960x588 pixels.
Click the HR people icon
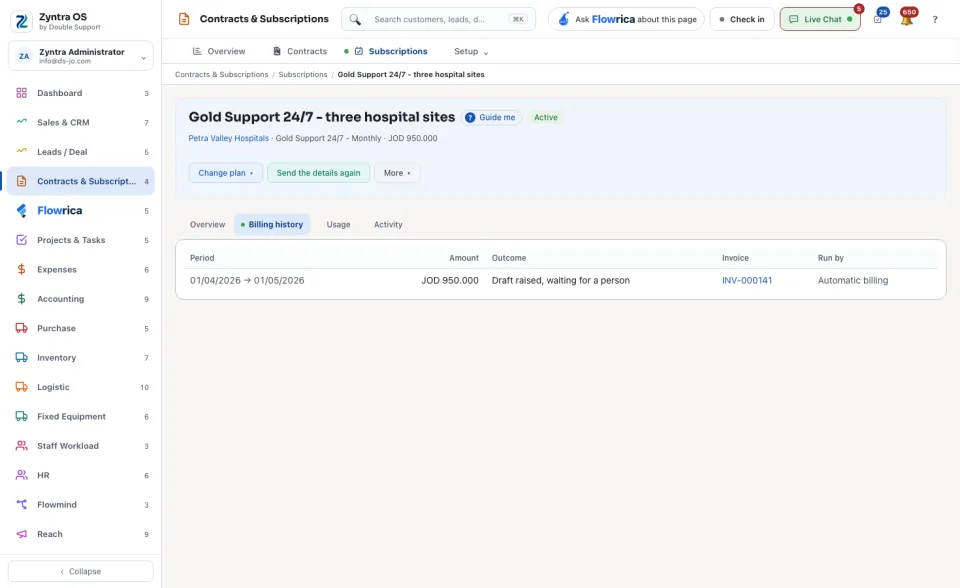coord(21,475)
